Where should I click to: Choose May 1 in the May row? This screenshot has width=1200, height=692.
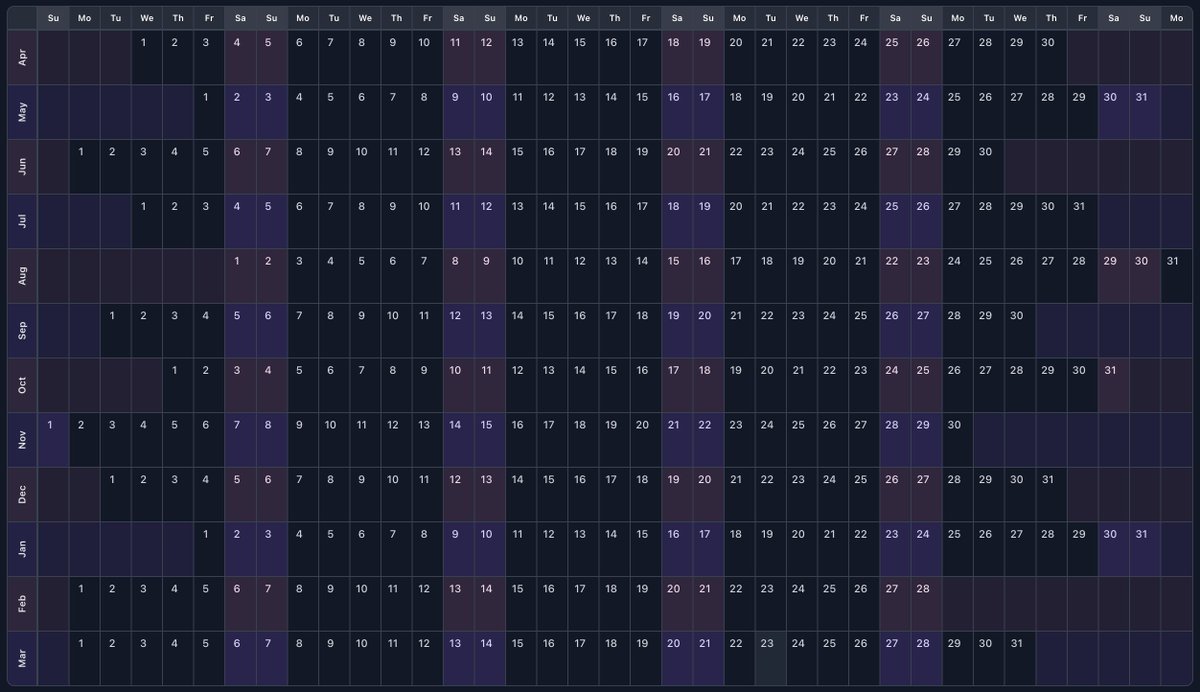tap(209, 112)
